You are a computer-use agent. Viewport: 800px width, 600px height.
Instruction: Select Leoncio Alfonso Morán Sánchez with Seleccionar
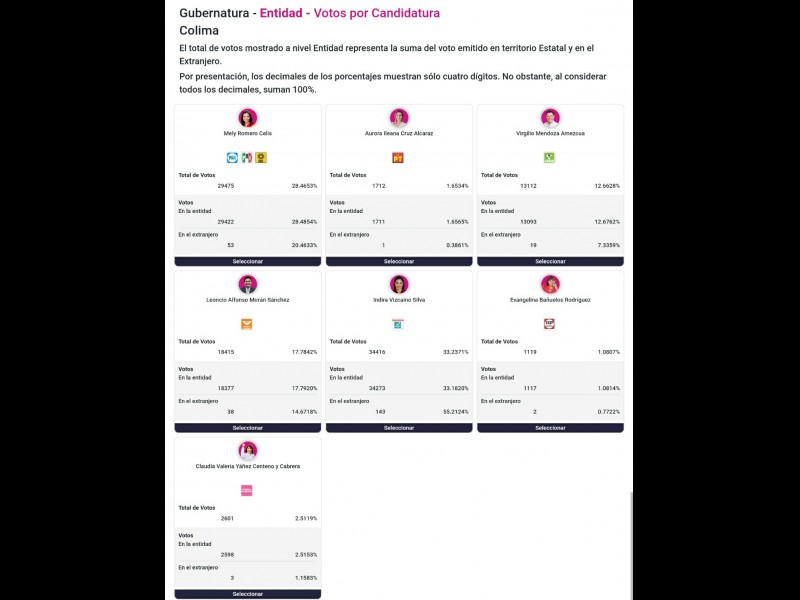(x=248, y=428)
